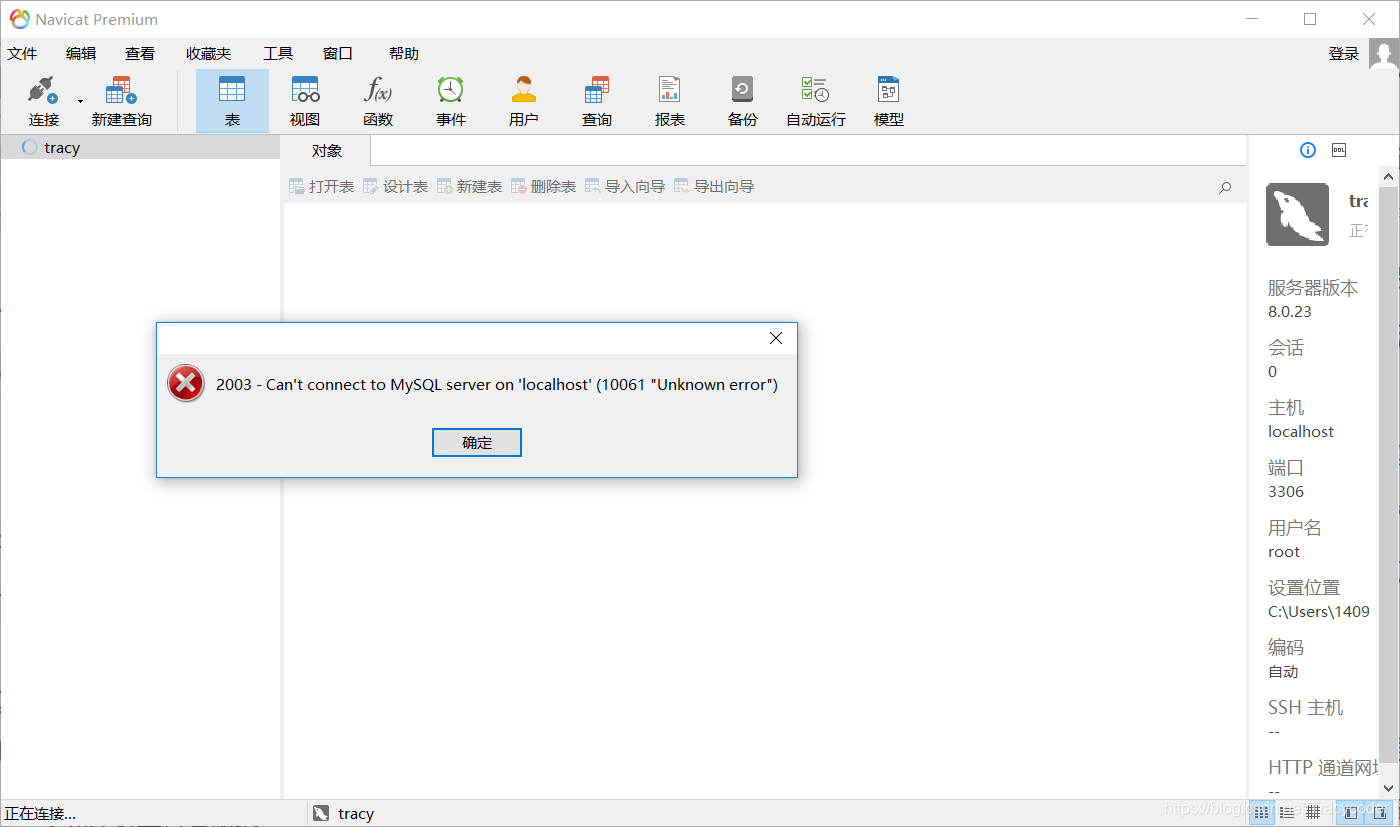Click the search magnifier icon in objects toolbar

[x=1225, y=187]
